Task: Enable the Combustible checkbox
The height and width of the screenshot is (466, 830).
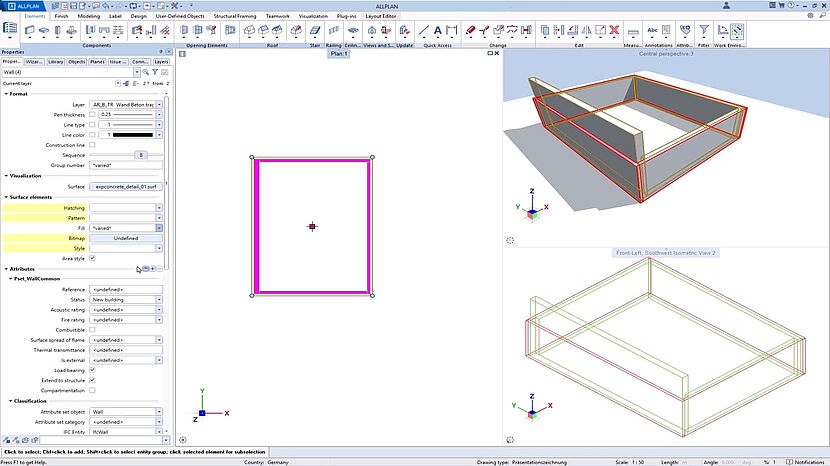Action: [92, 329]
